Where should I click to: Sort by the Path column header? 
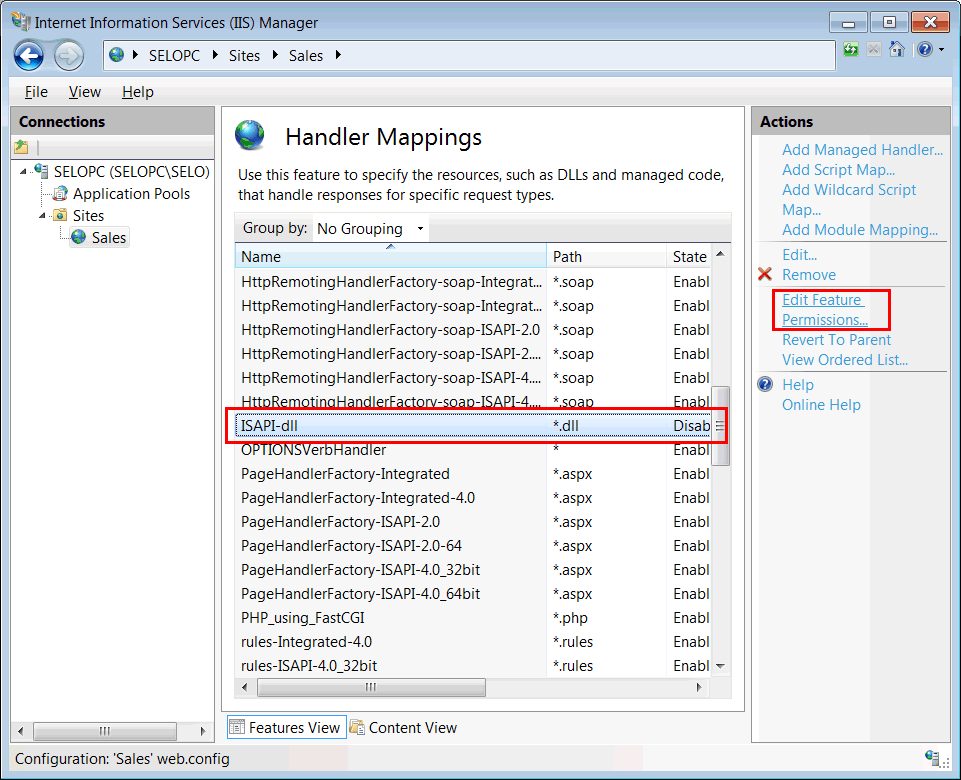(606, 256)
